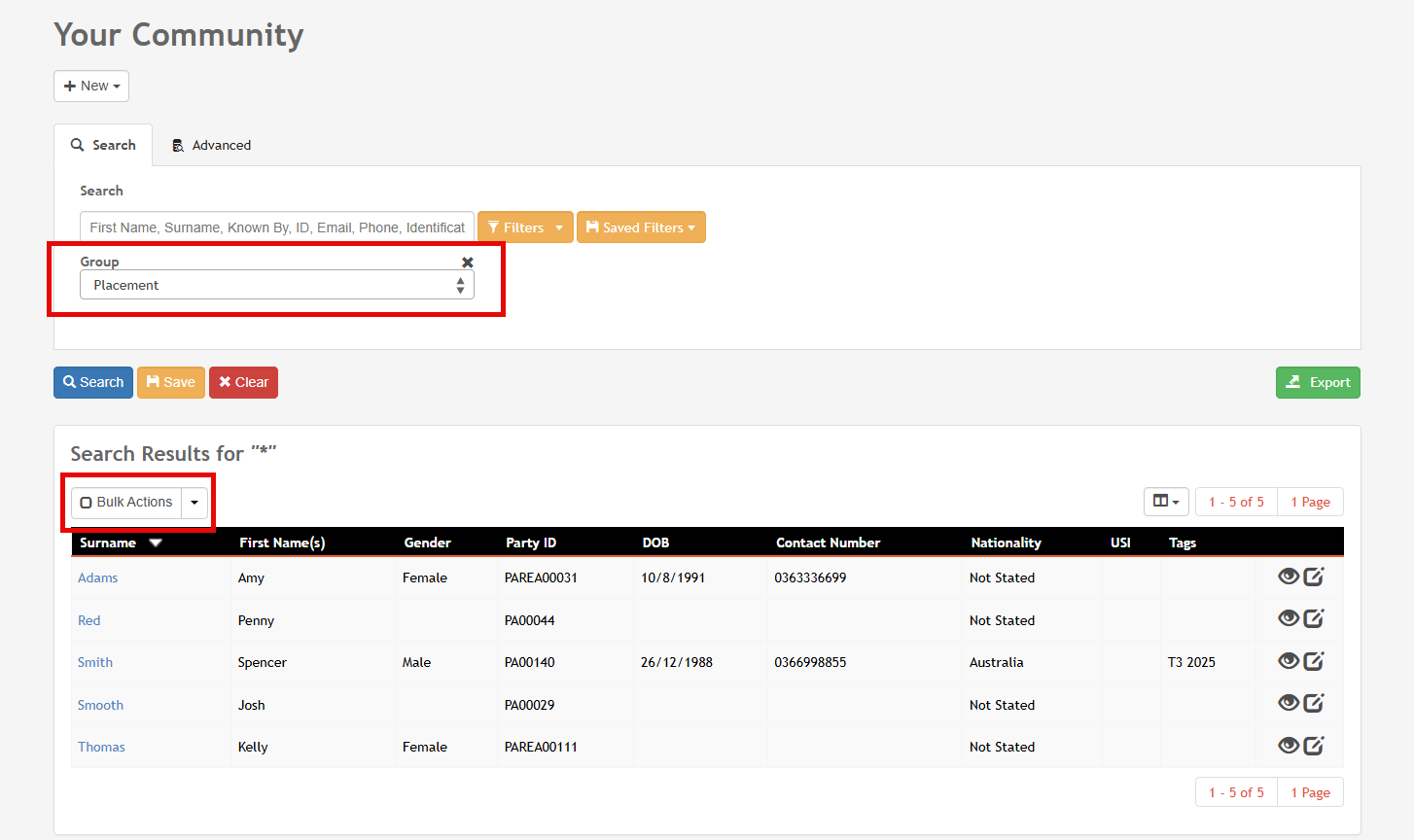Expand the Saved Filters dropdown
This screenshot has height=840, width=1414.
(x=641, y=227)
